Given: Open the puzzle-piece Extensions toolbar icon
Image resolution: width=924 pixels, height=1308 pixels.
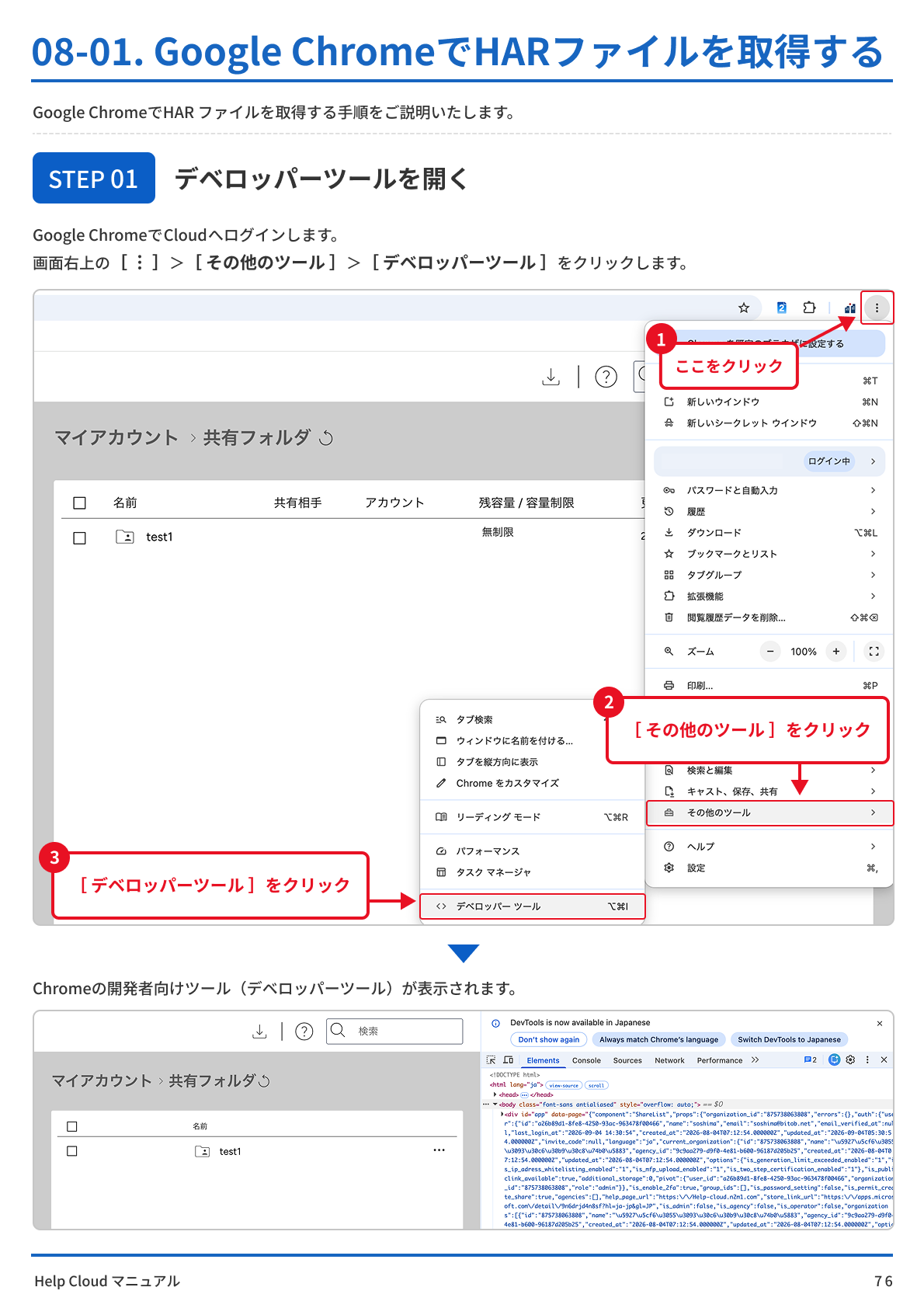Looking at the screenshot, I should (809, 308).
